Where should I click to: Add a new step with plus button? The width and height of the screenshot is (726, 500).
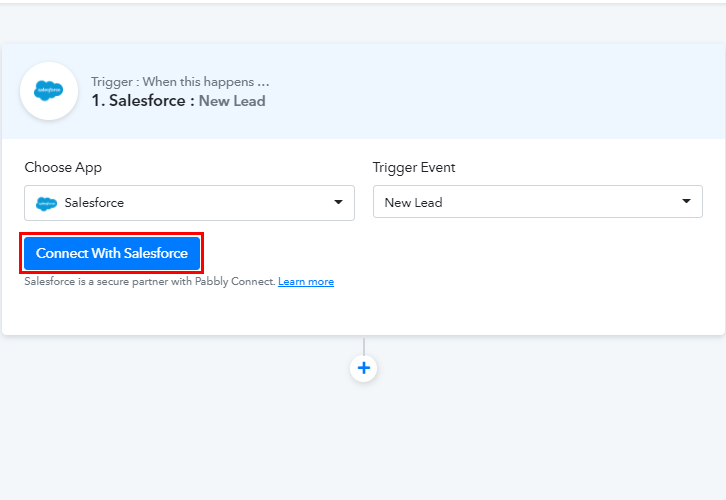[x=363, y=369]
